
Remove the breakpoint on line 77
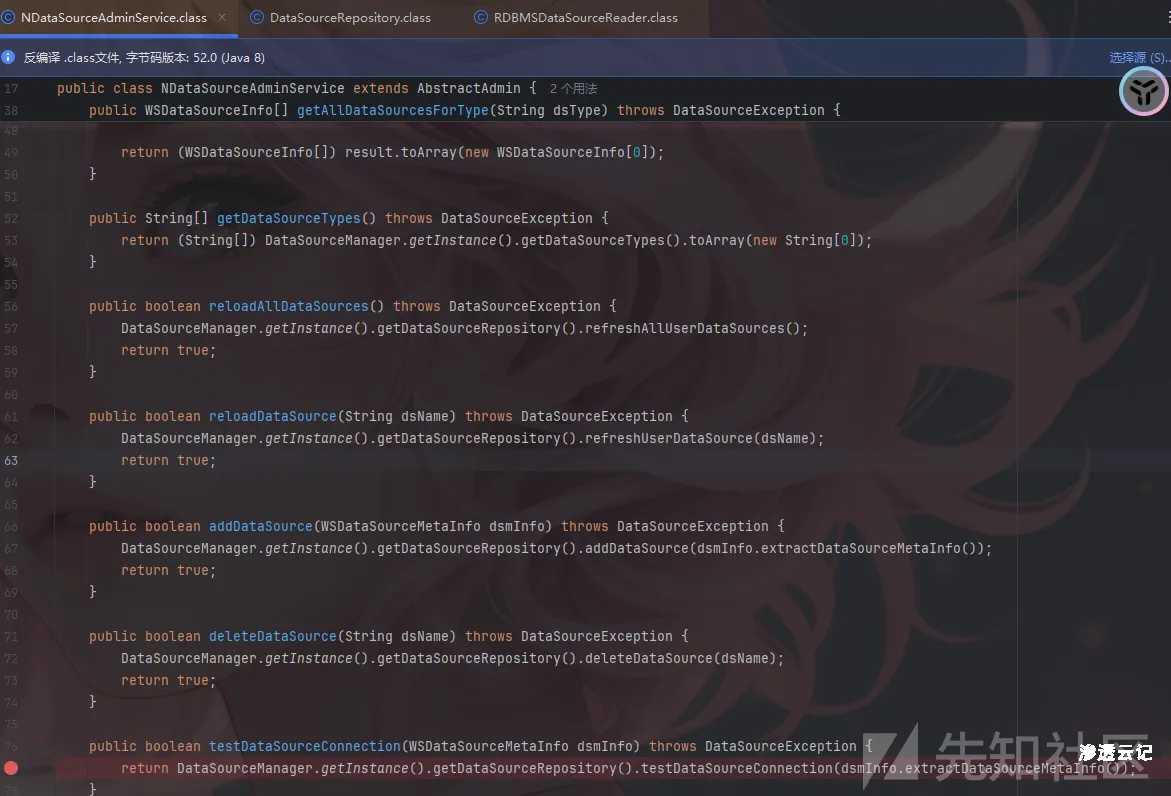point(11,768)
